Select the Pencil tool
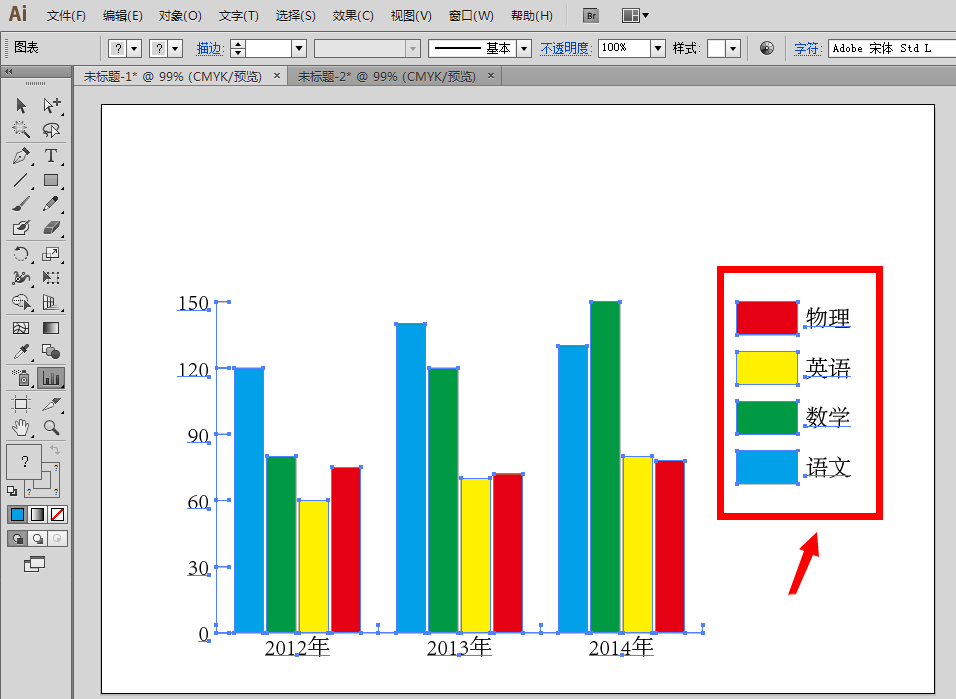Viewport: 956px width, 699px height. point(51,204)
